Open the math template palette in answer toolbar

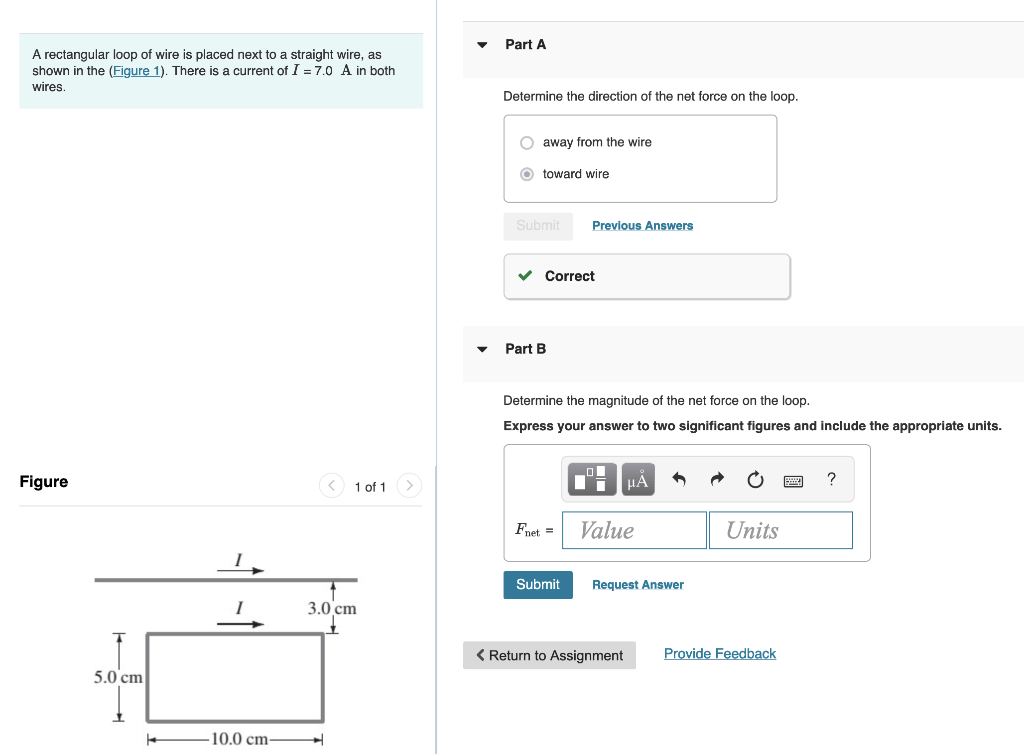(x=590, y=479)
